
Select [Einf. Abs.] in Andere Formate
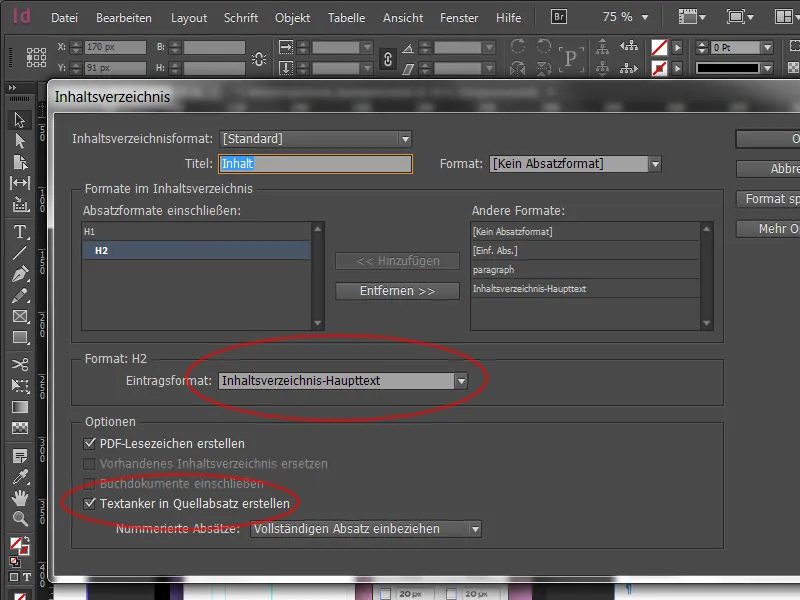coord(585,251)
